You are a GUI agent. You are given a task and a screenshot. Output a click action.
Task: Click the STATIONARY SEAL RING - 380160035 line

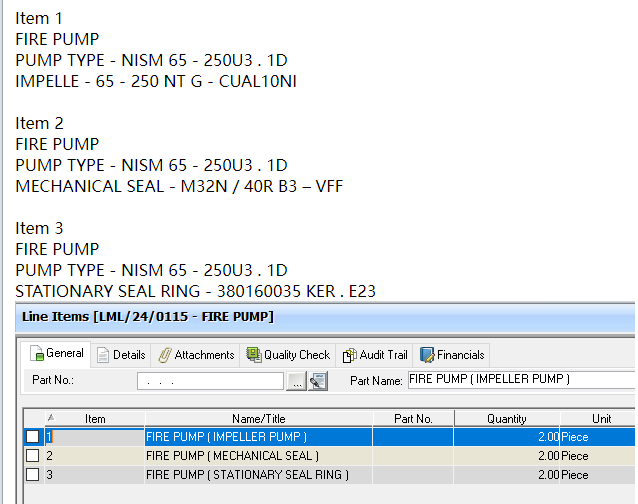point(195,291)
